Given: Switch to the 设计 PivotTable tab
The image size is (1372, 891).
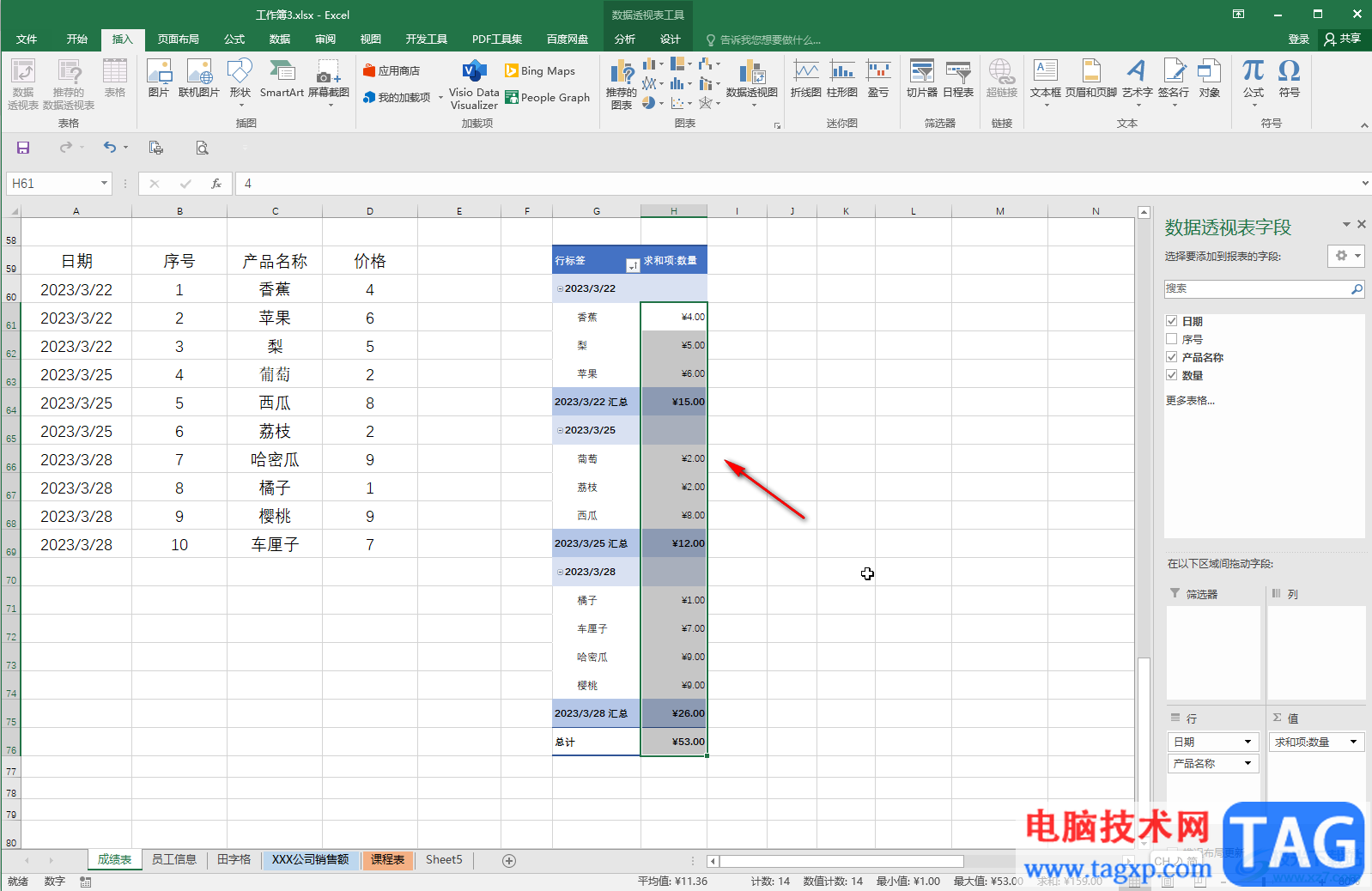Looking at the screenshot, I should point(671,39).
